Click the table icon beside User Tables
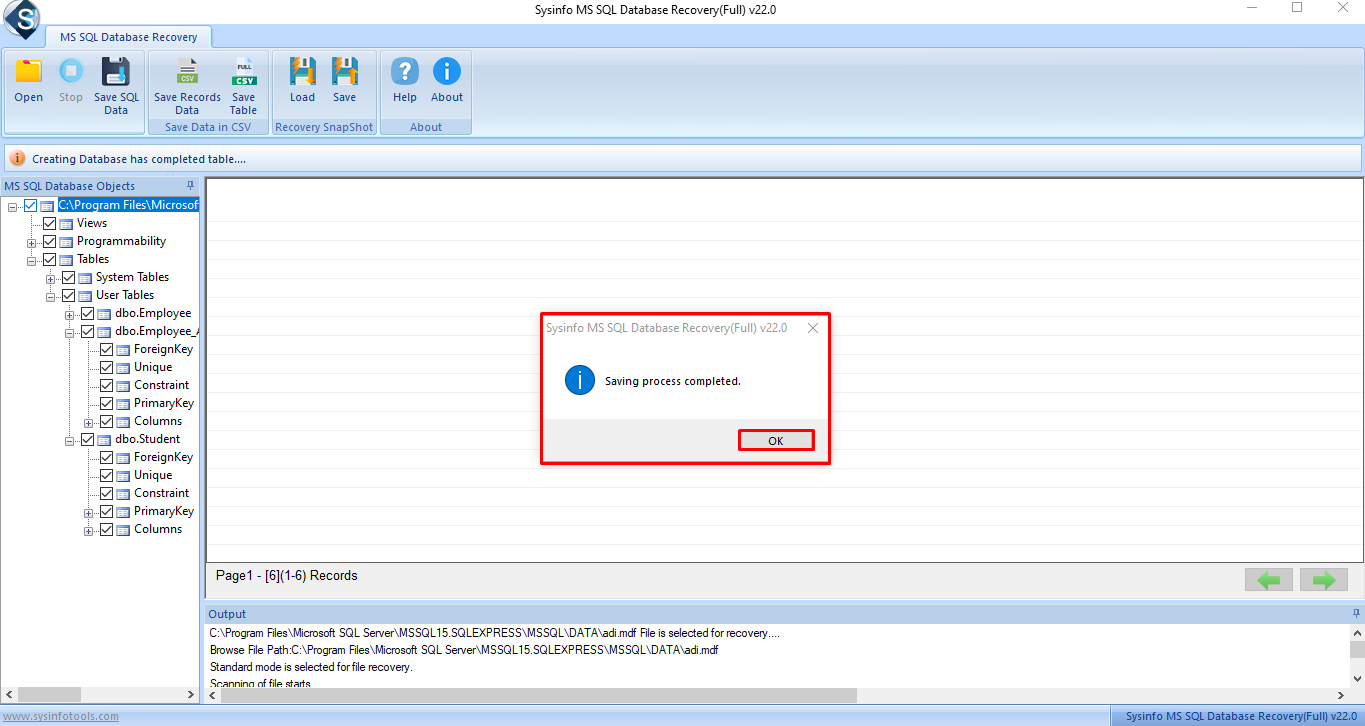The height and width of the screenshot is (726, 1365). (x=85, y=296)
